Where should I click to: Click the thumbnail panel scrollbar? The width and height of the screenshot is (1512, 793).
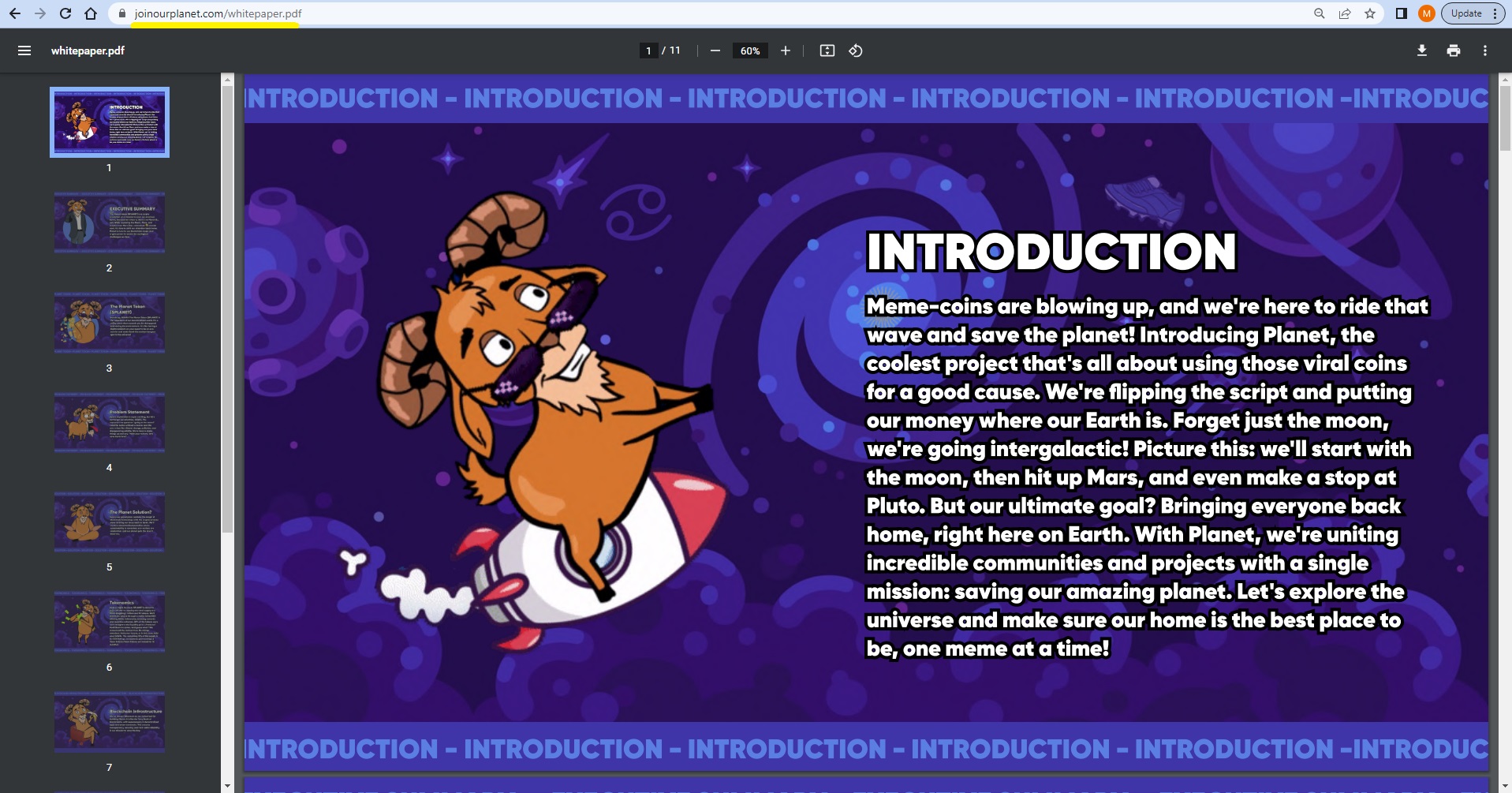228,309
